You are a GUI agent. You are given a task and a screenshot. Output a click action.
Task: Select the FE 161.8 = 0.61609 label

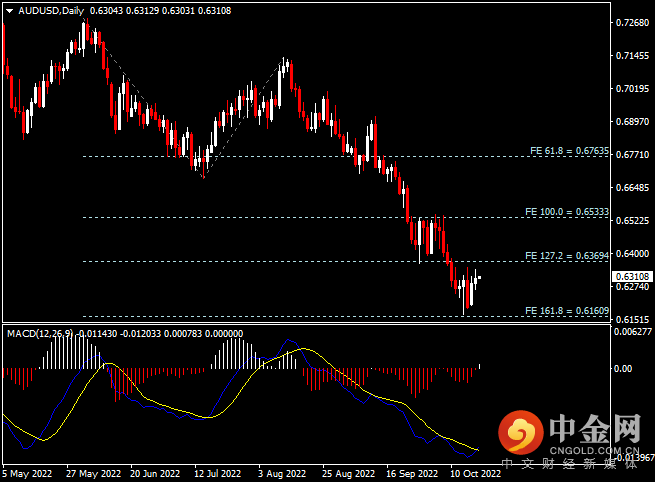tap(567, 311)
